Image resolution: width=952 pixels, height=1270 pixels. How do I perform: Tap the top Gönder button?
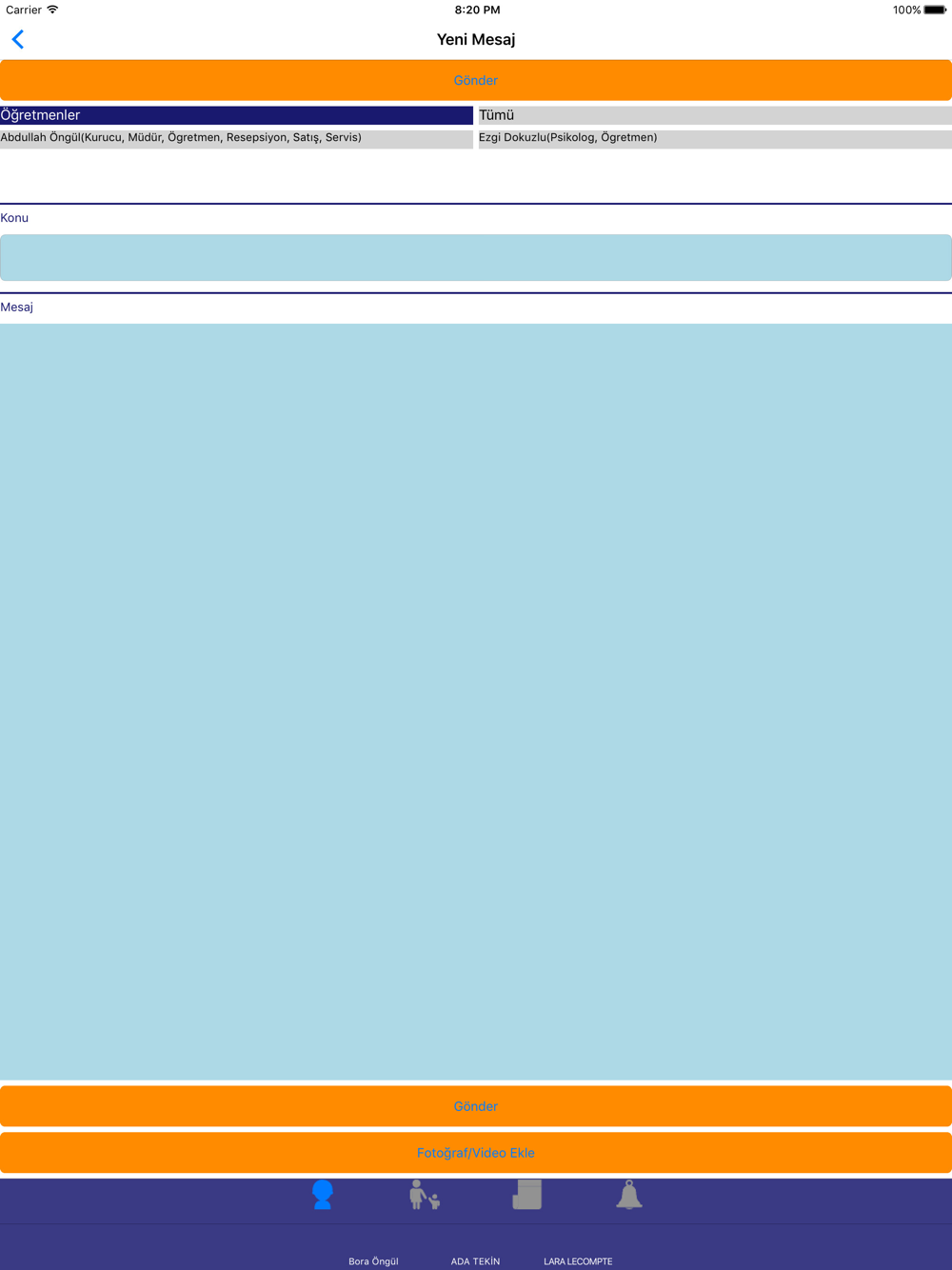click(x=476, y=80)
